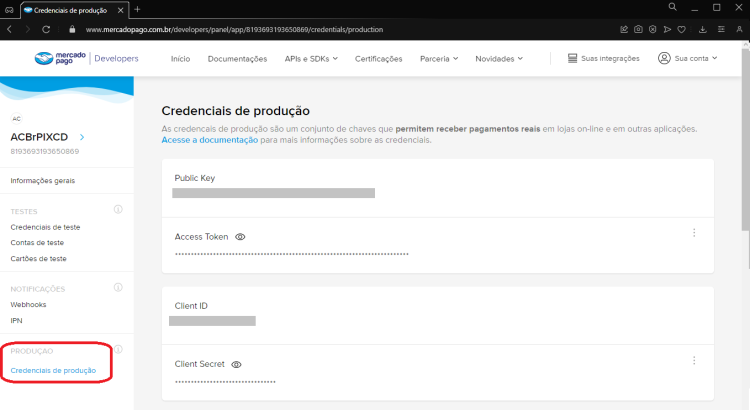Open Credenciais de teste in sidebar
Image resolution: width=750 pixels, height=410 pixels.
pyautogui.click(x=45, y=227)
